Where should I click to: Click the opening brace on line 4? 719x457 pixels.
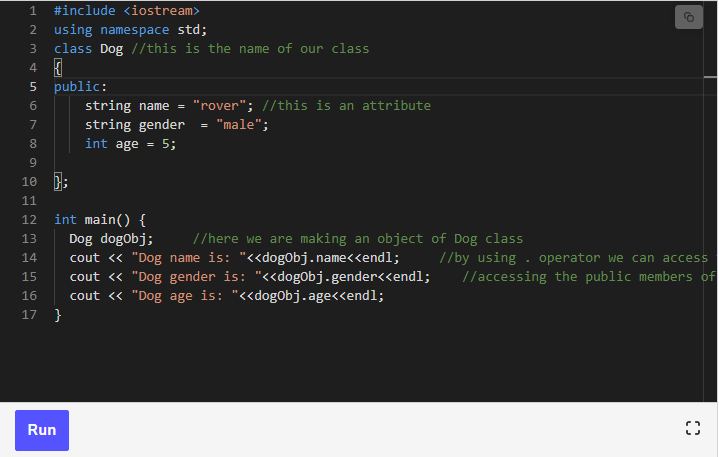pyautogui.click(x=58, y=68)
